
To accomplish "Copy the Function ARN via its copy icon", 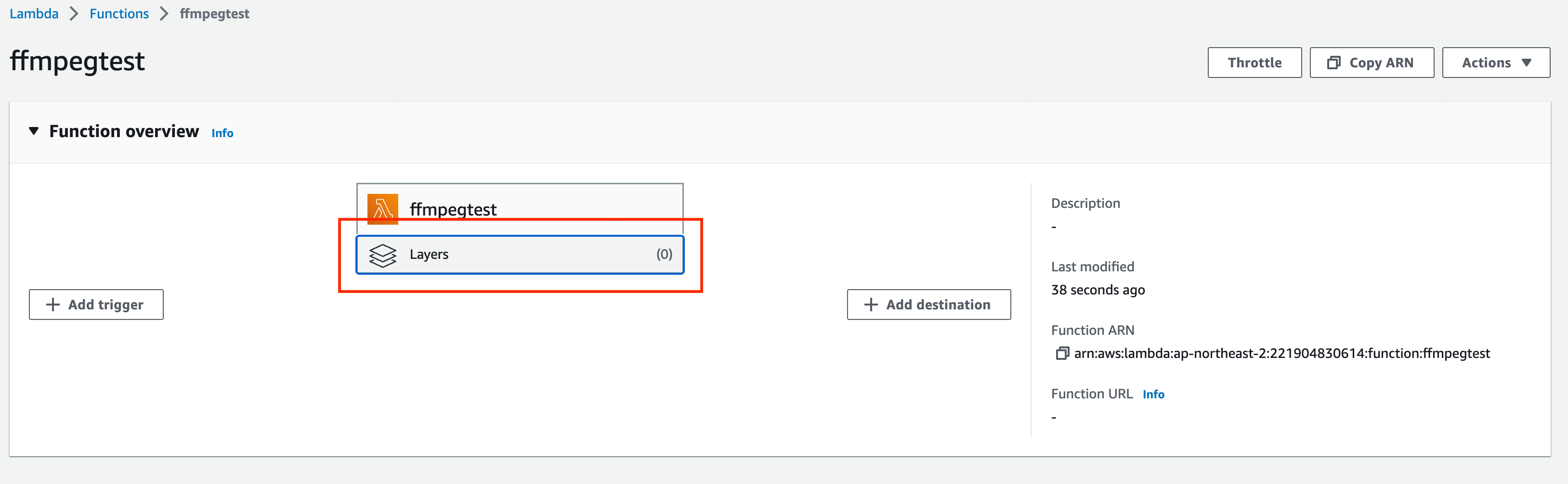I will click(1061, 353).
